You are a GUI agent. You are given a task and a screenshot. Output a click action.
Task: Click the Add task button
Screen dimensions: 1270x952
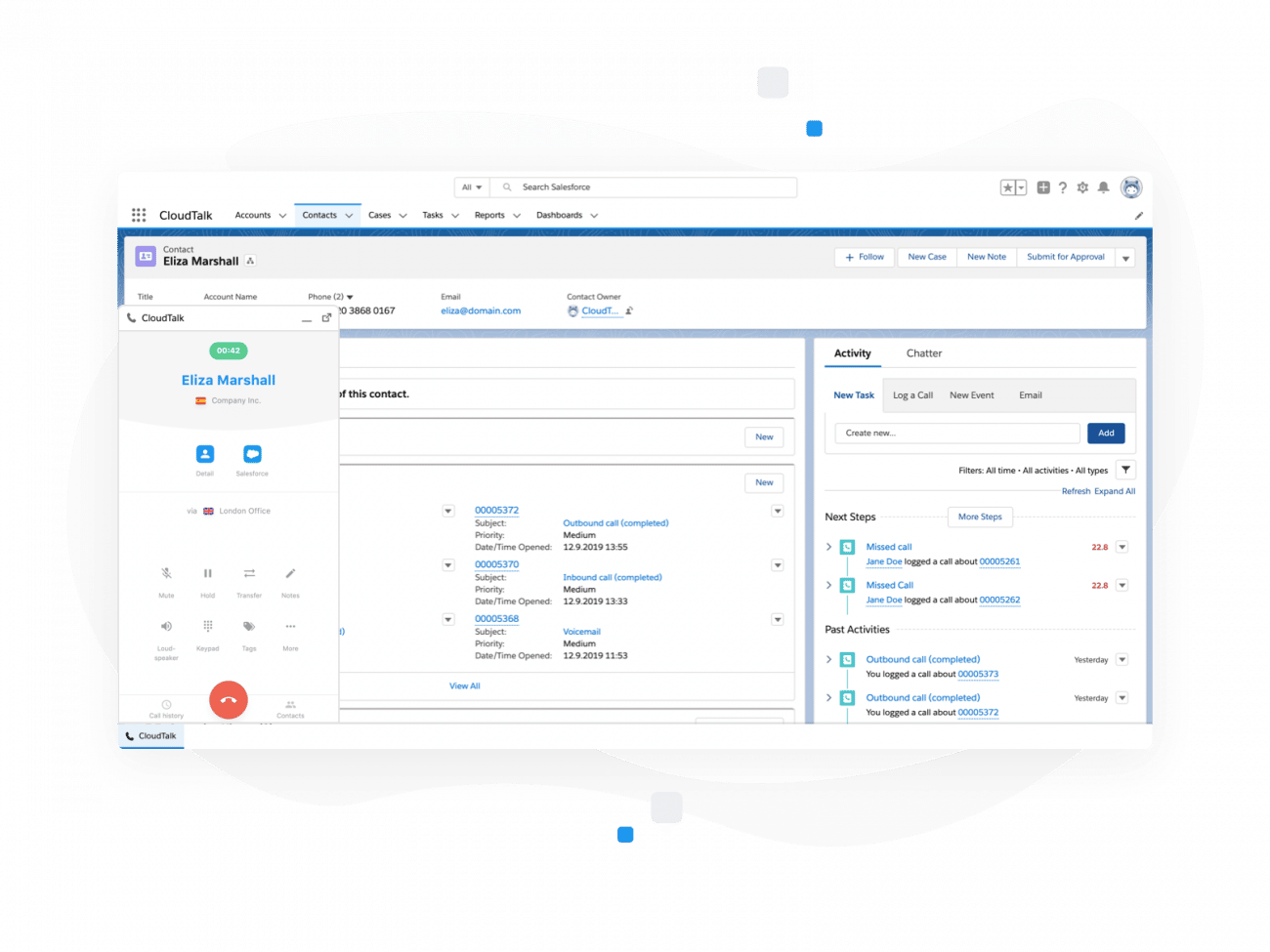pyautogui.click(x=1106, y=433)
